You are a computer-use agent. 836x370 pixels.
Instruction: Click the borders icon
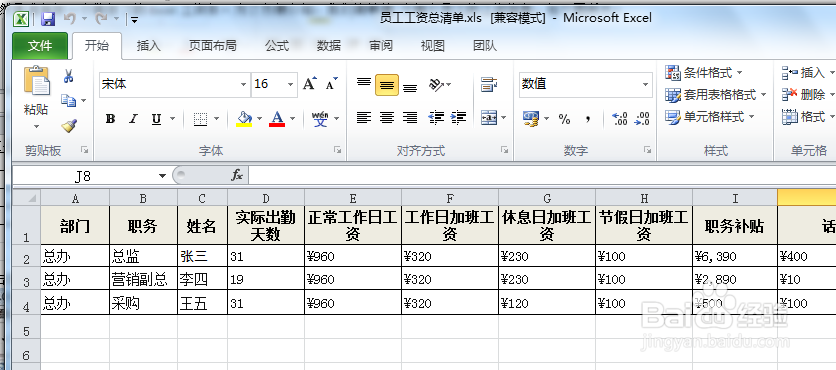click(200, 118)
